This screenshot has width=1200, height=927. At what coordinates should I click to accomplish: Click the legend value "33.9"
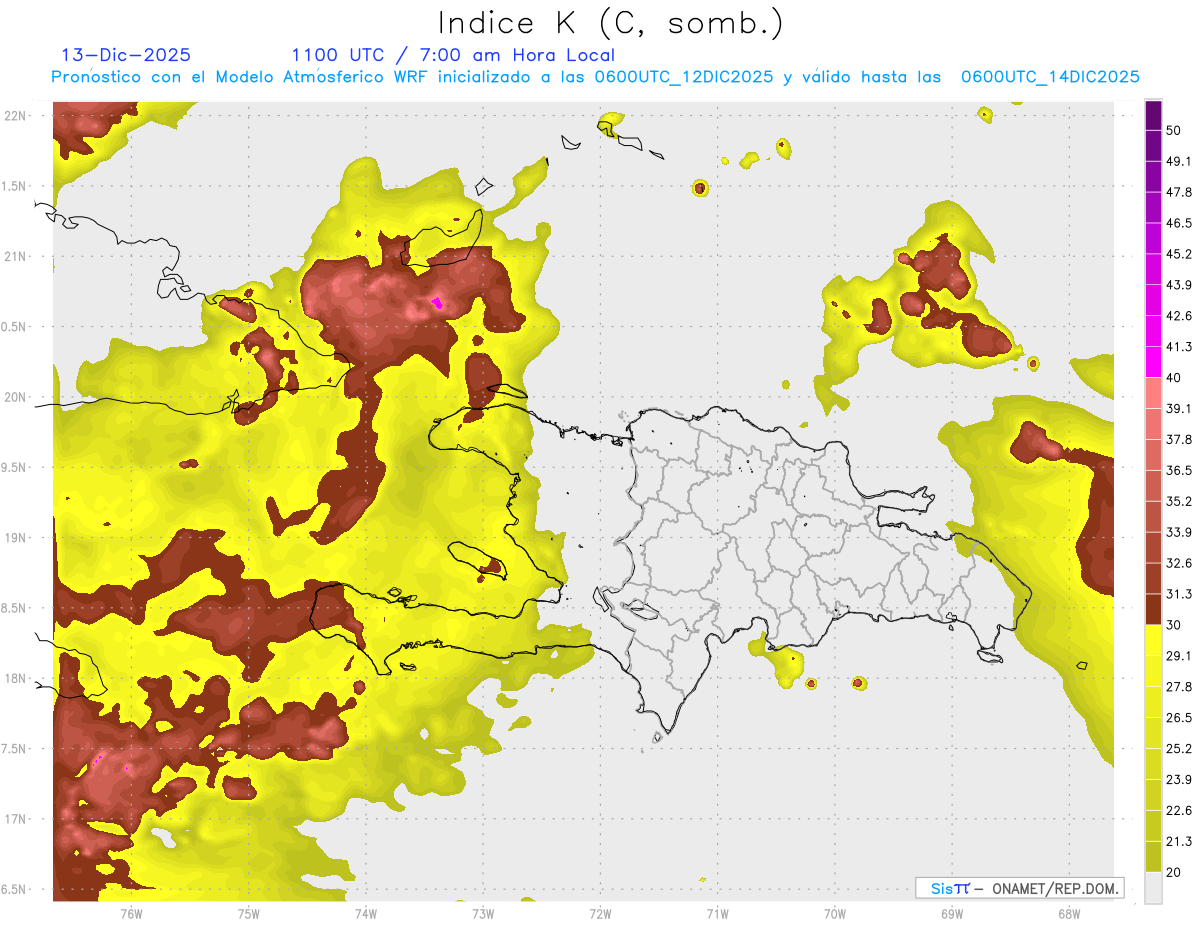(x=1180, y=532)
